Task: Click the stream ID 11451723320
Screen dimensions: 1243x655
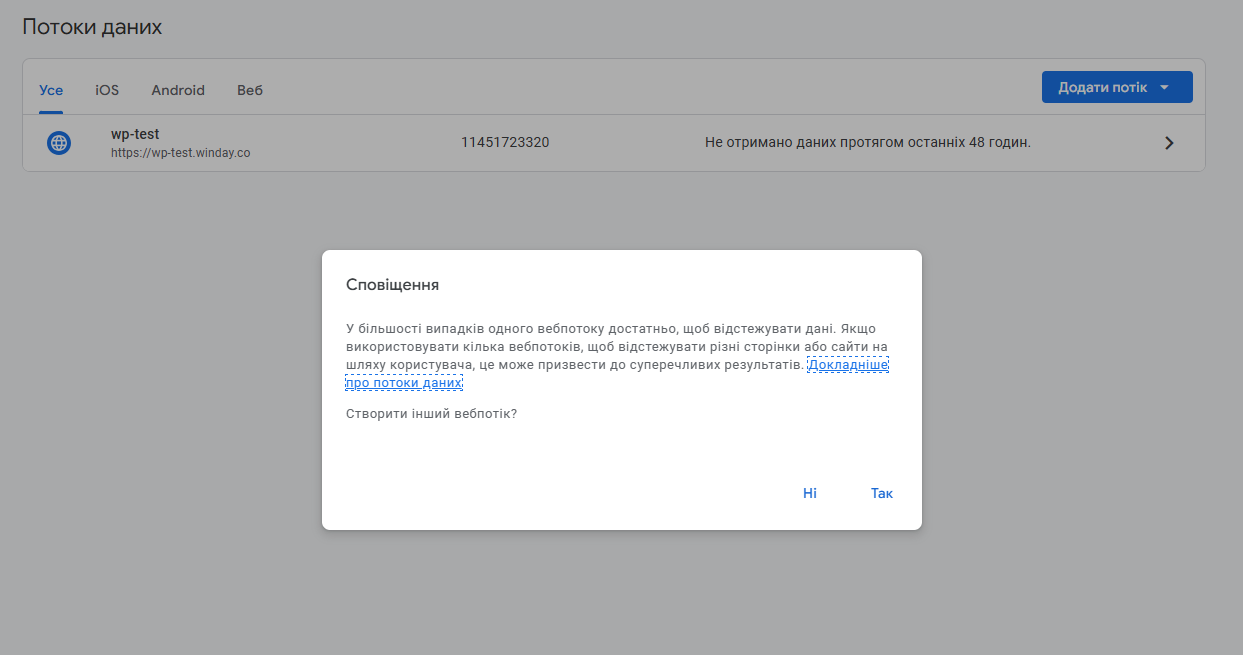Action: coord(505,143)
